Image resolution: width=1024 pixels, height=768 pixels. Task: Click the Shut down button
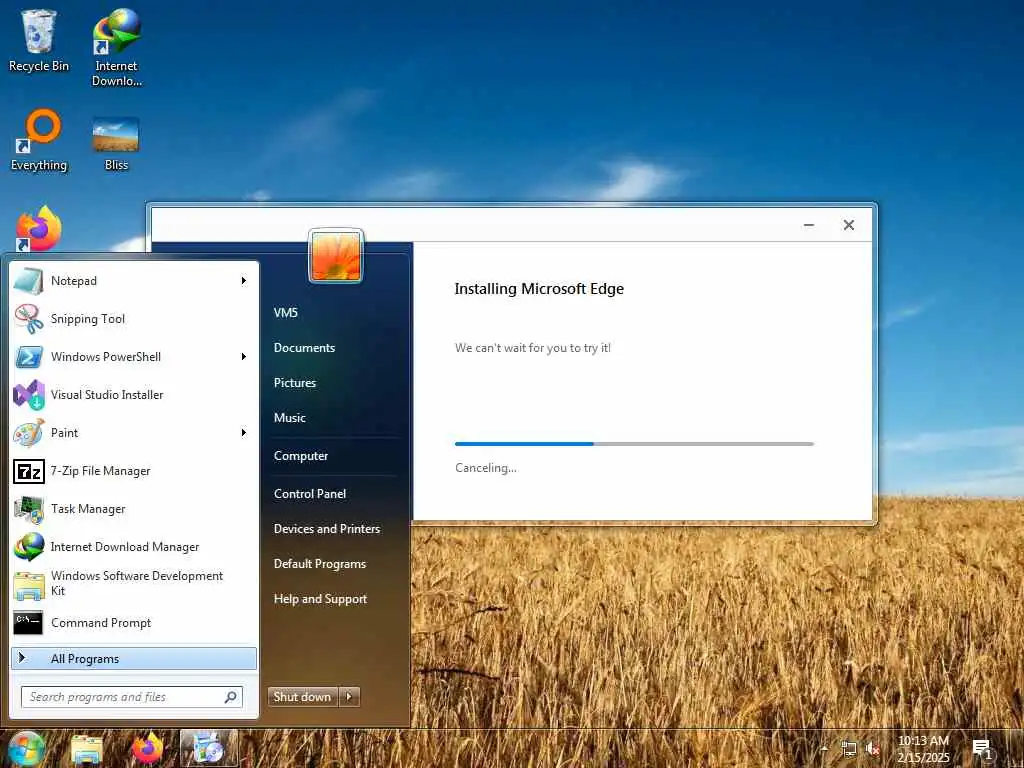[x=303, y=697]
